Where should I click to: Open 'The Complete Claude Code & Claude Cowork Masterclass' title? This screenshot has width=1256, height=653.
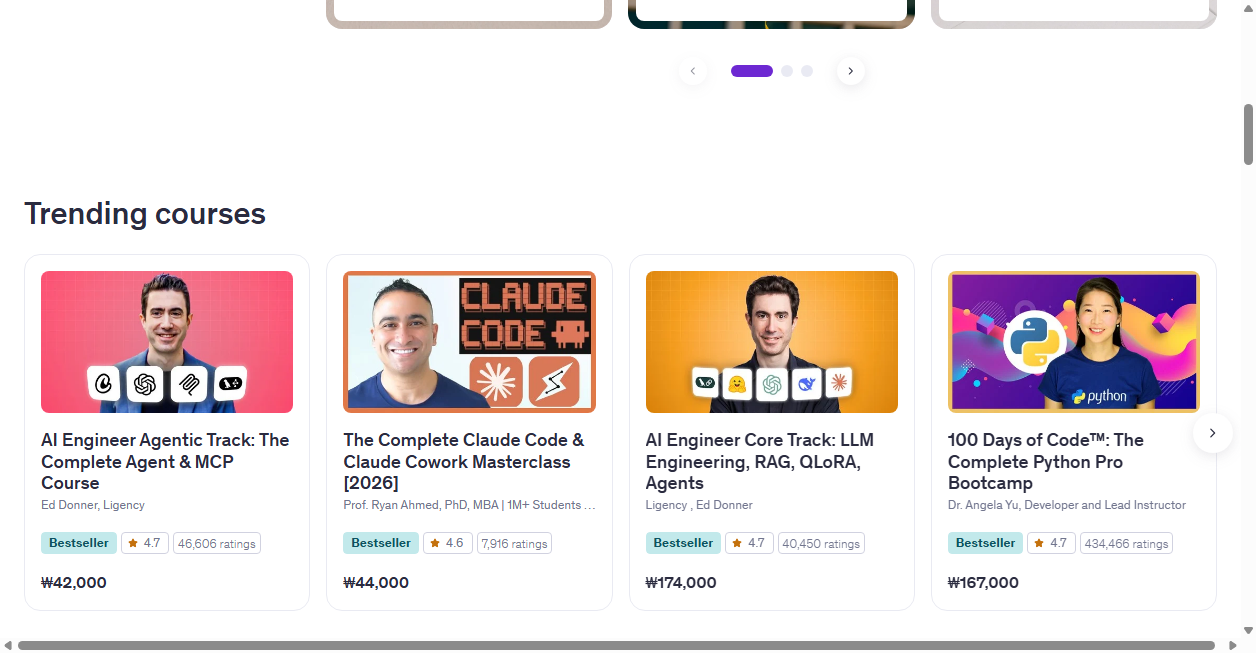click(464, 461)
